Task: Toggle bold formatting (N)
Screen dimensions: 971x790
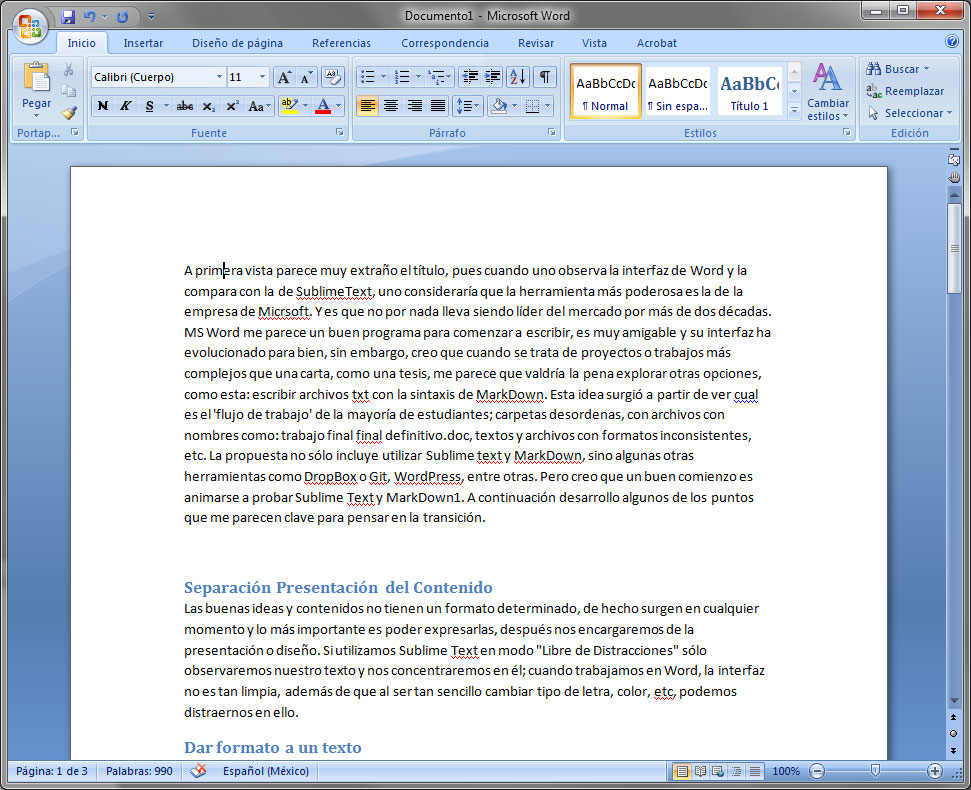Action: 103,106
